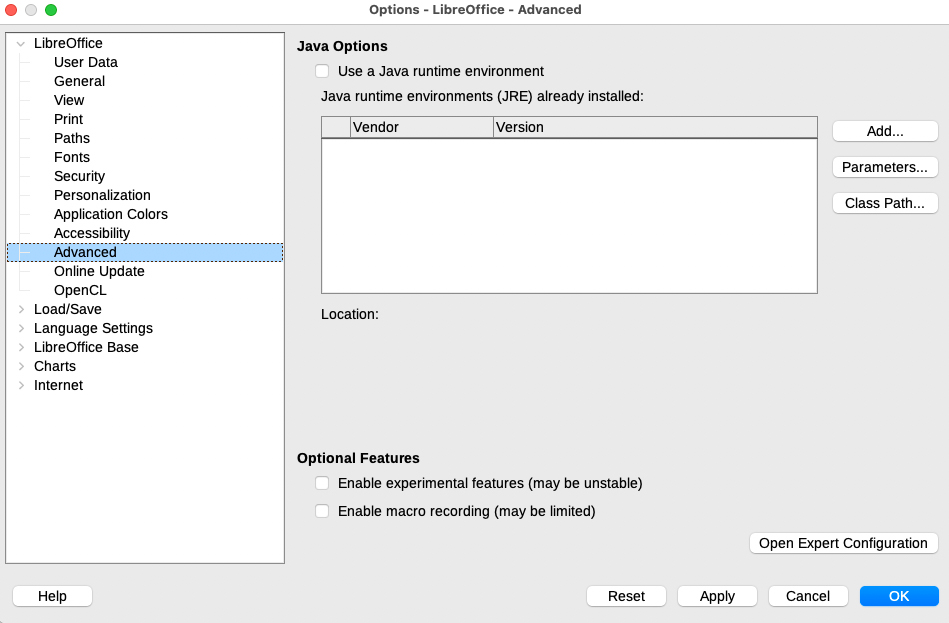Viewport: 949px width, 623px height.
Task: Toggle Enable experimental features checkbox
Action: 322,483
